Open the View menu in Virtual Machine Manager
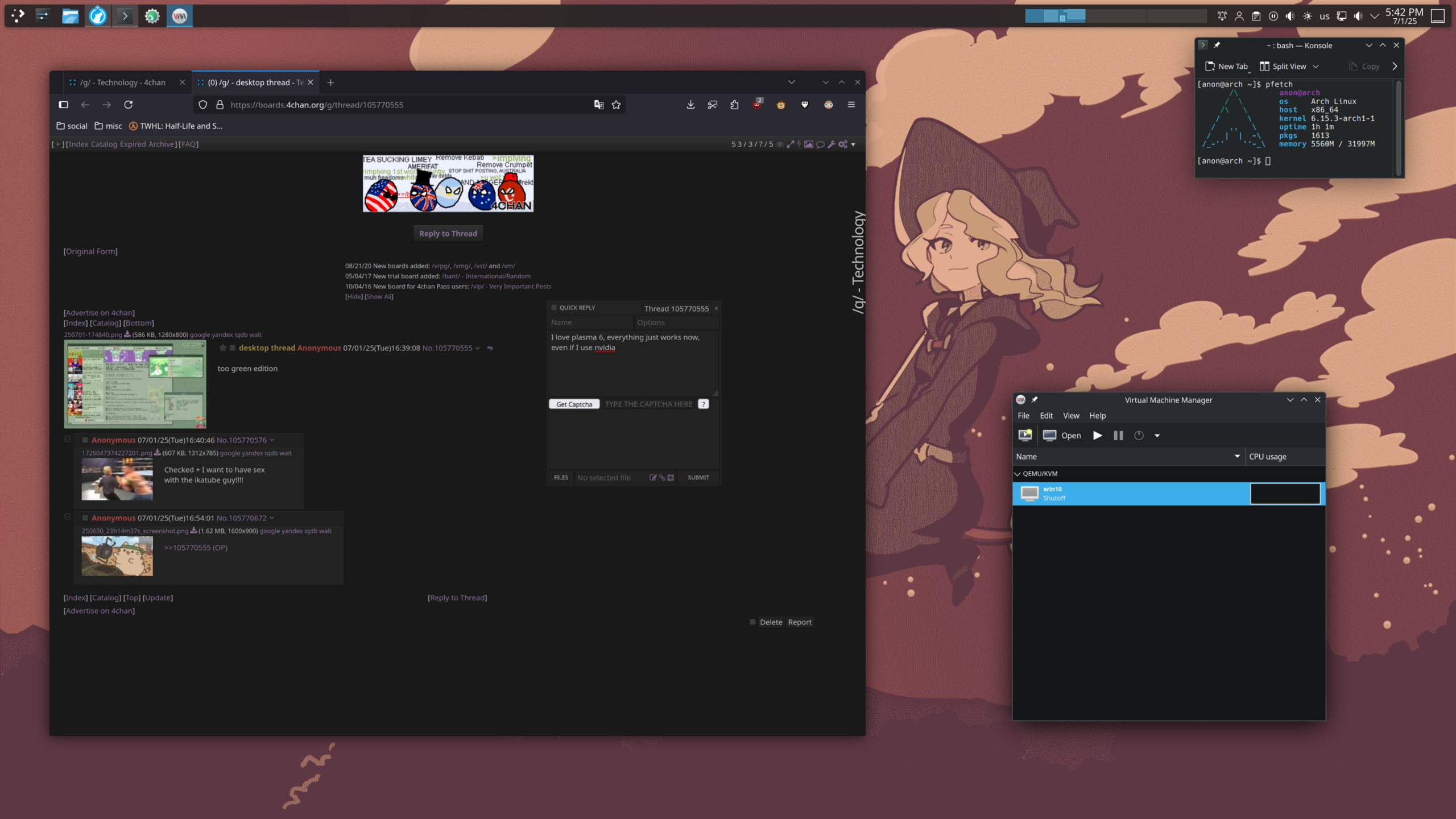1456x819 pixels. tap(1071, 416)
